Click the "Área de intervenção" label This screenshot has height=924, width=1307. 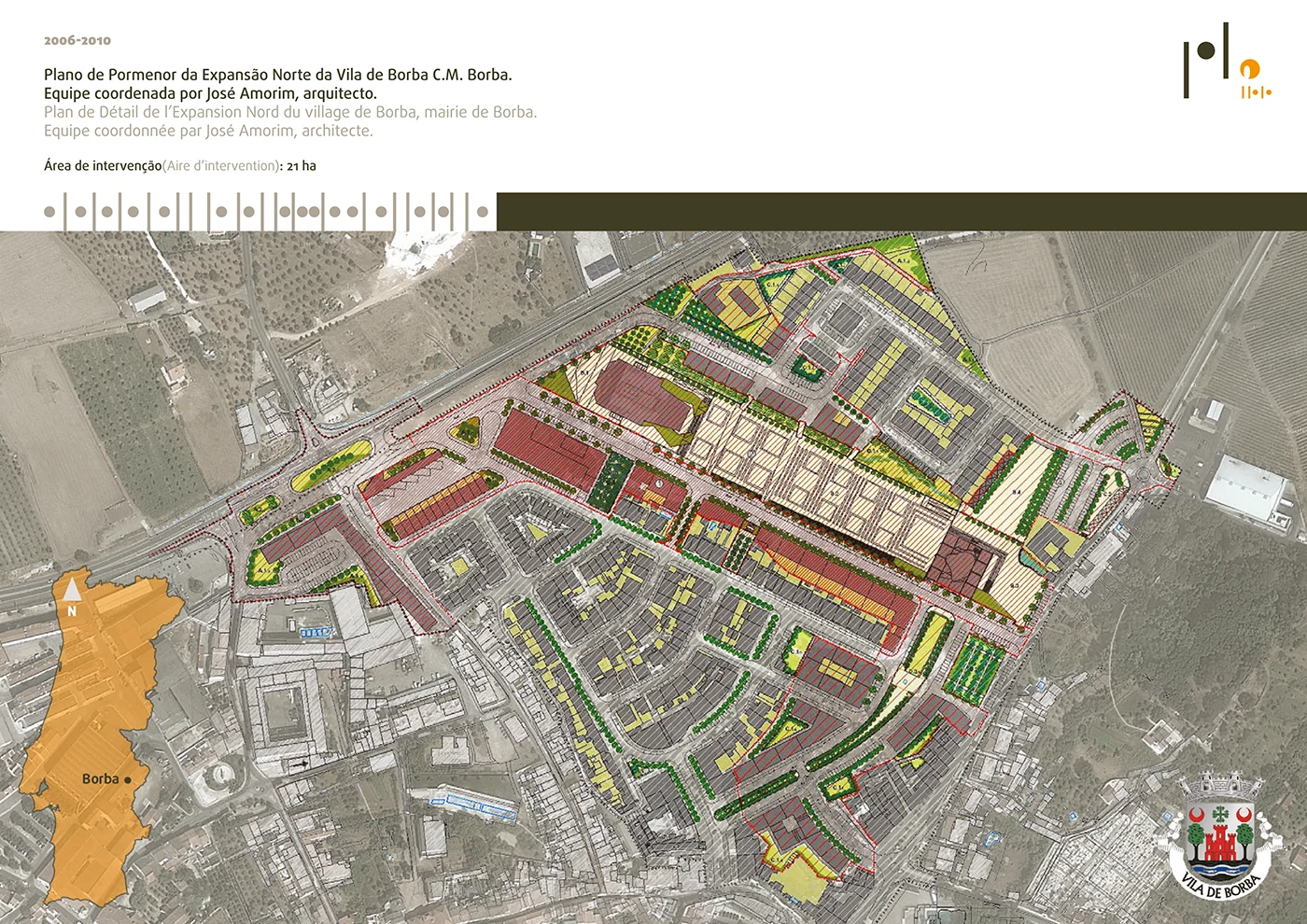pyautogui.click(x=103, y=166)
